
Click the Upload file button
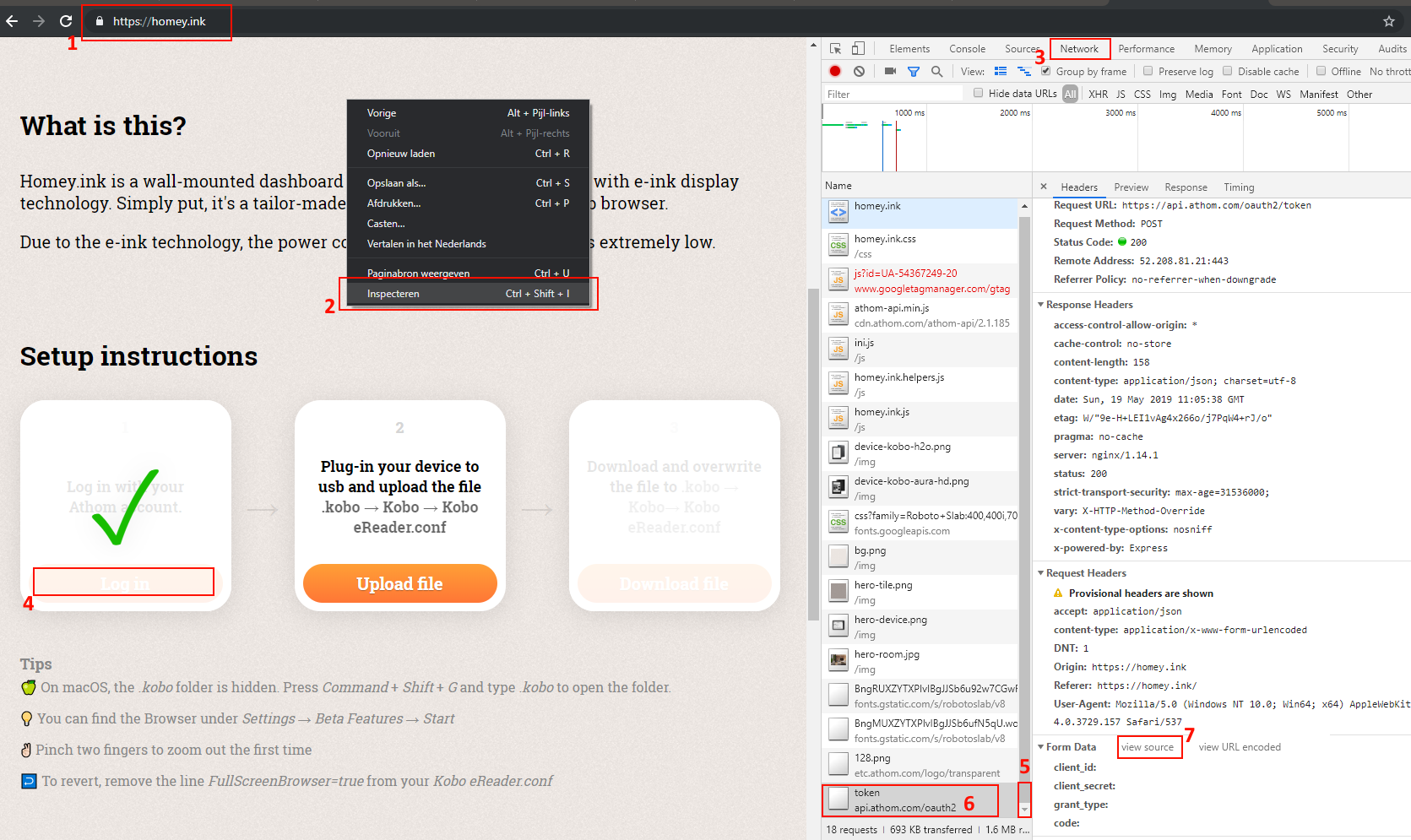[400, 583]
